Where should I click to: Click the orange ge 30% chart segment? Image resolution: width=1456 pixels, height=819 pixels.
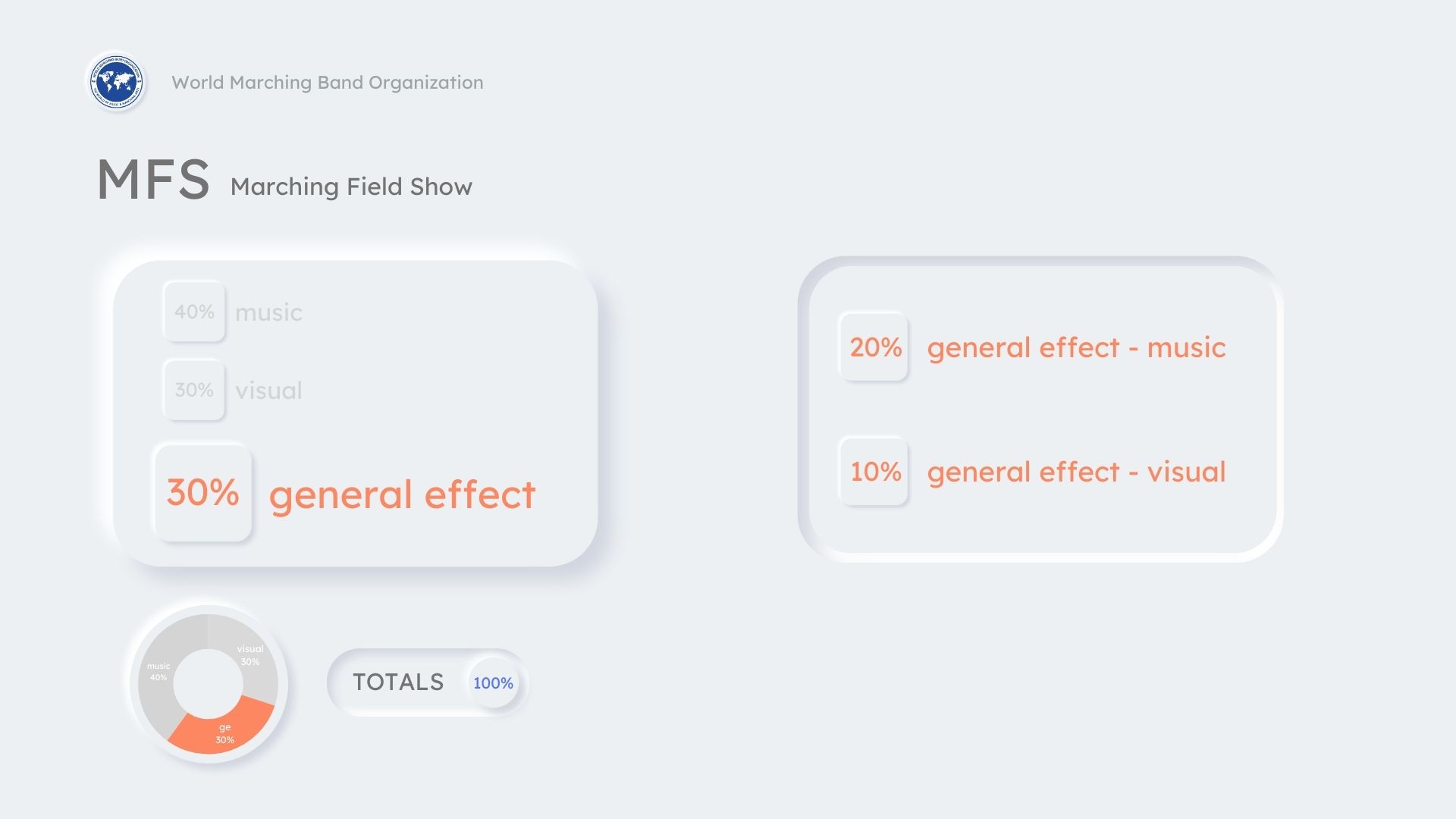[224, 733]
